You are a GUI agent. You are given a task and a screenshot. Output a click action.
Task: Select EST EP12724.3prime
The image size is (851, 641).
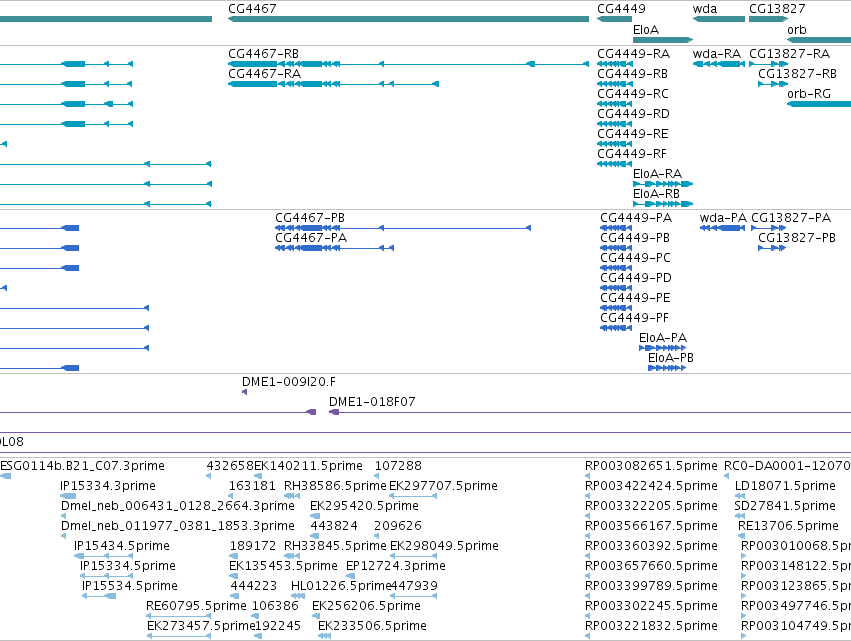point(351,576)
